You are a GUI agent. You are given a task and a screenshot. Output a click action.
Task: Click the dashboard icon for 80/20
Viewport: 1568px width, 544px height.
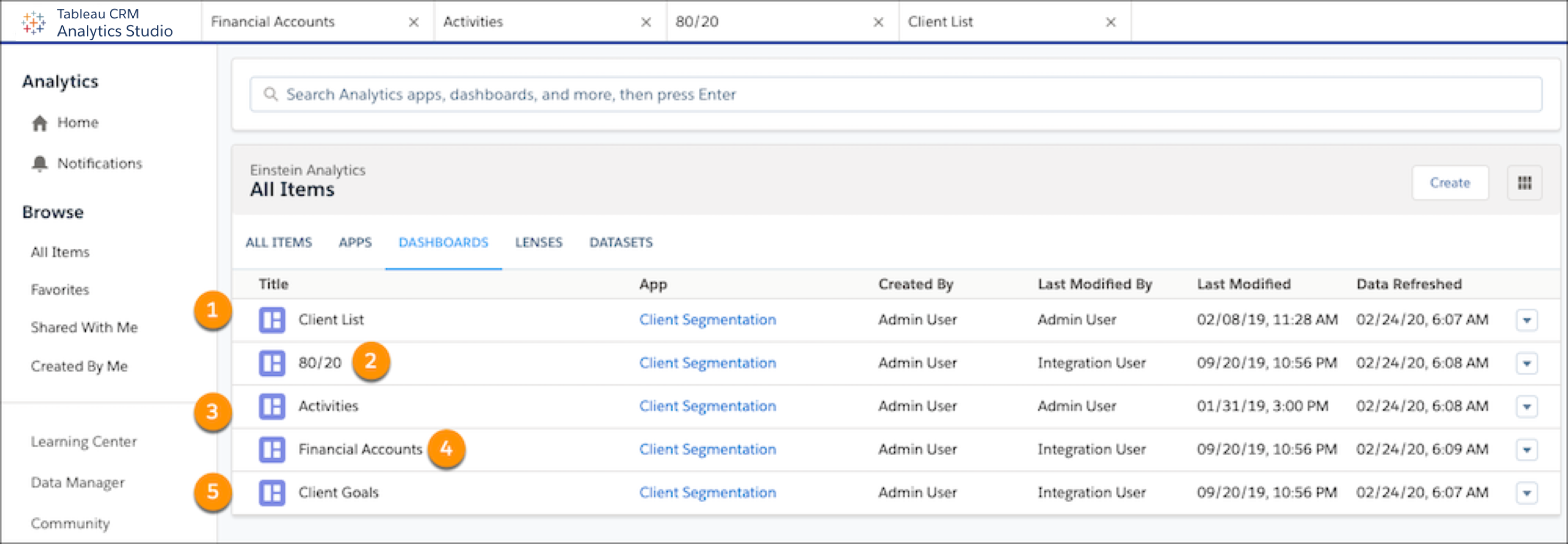272,363
